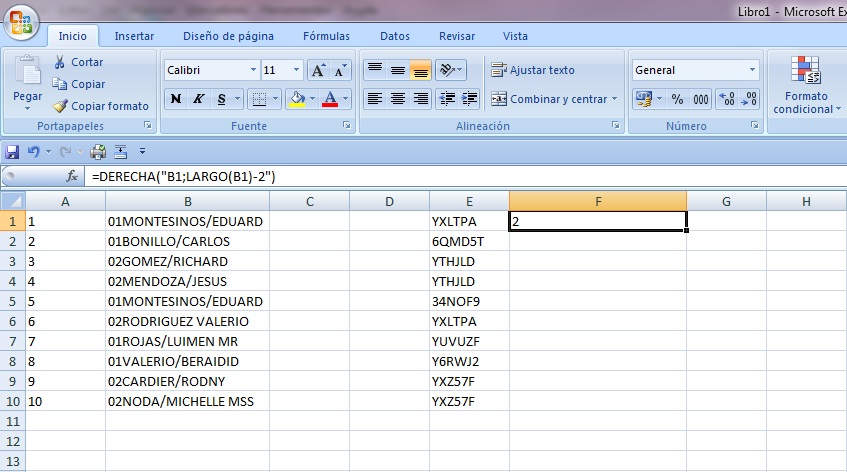Decrease indent icon
Viewport: 847px width, 473px height.
point(447,99)
